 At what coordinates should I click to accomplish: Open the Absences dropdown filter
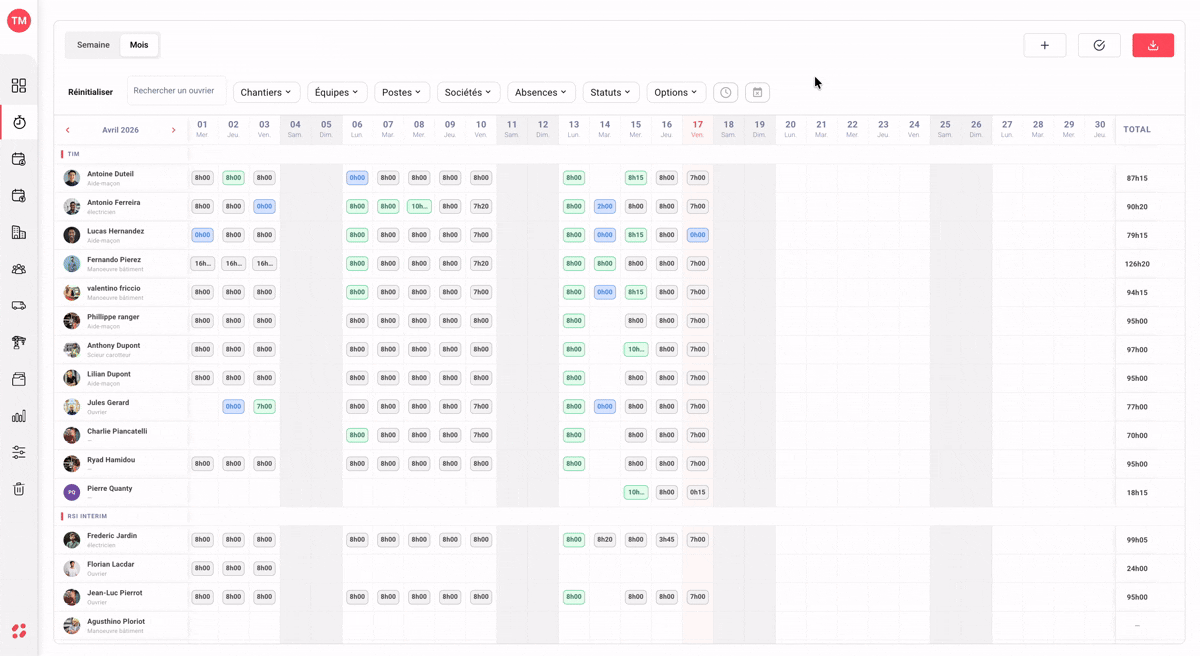(541, 92)
